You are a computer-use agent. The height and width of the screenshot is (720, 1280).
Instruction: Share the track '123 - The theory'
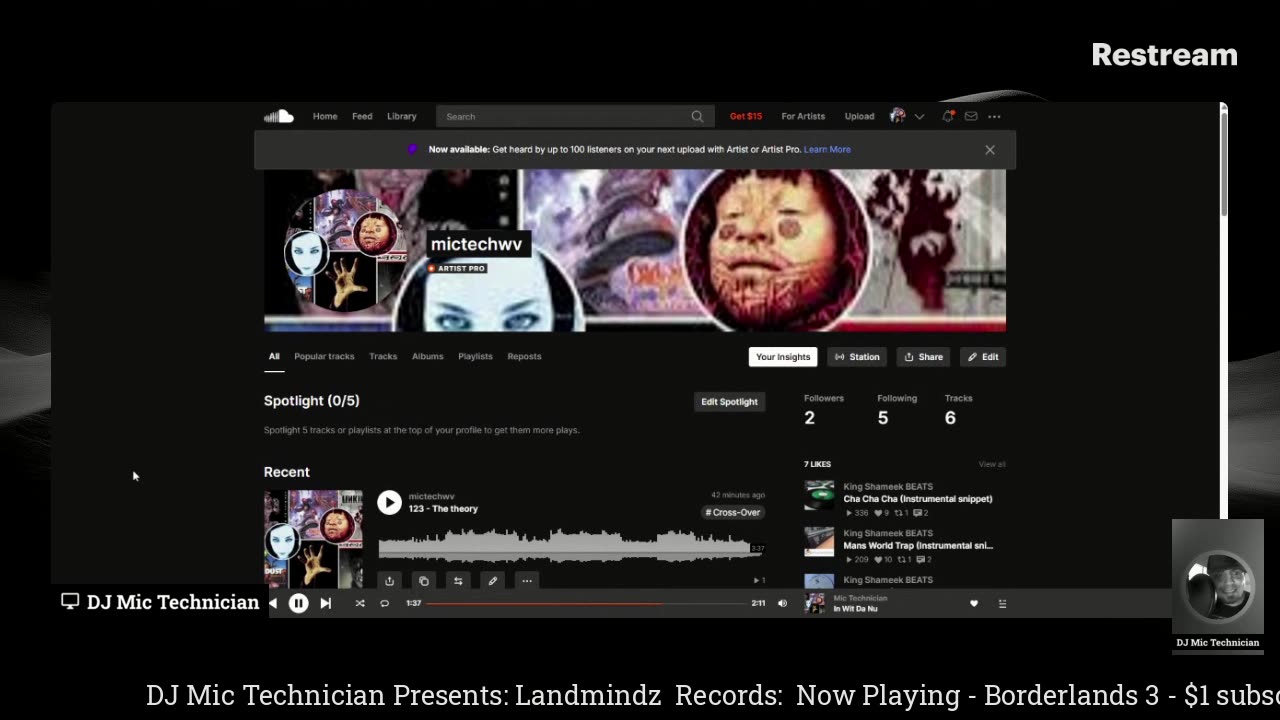tap(389, 580)
